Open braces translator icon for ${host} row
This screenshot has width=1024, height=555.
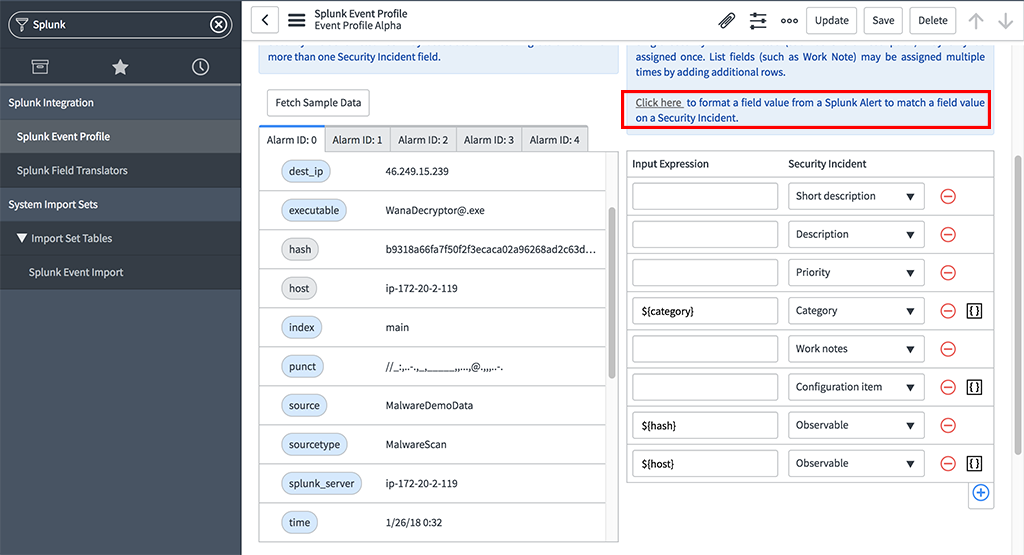point(974,464)
